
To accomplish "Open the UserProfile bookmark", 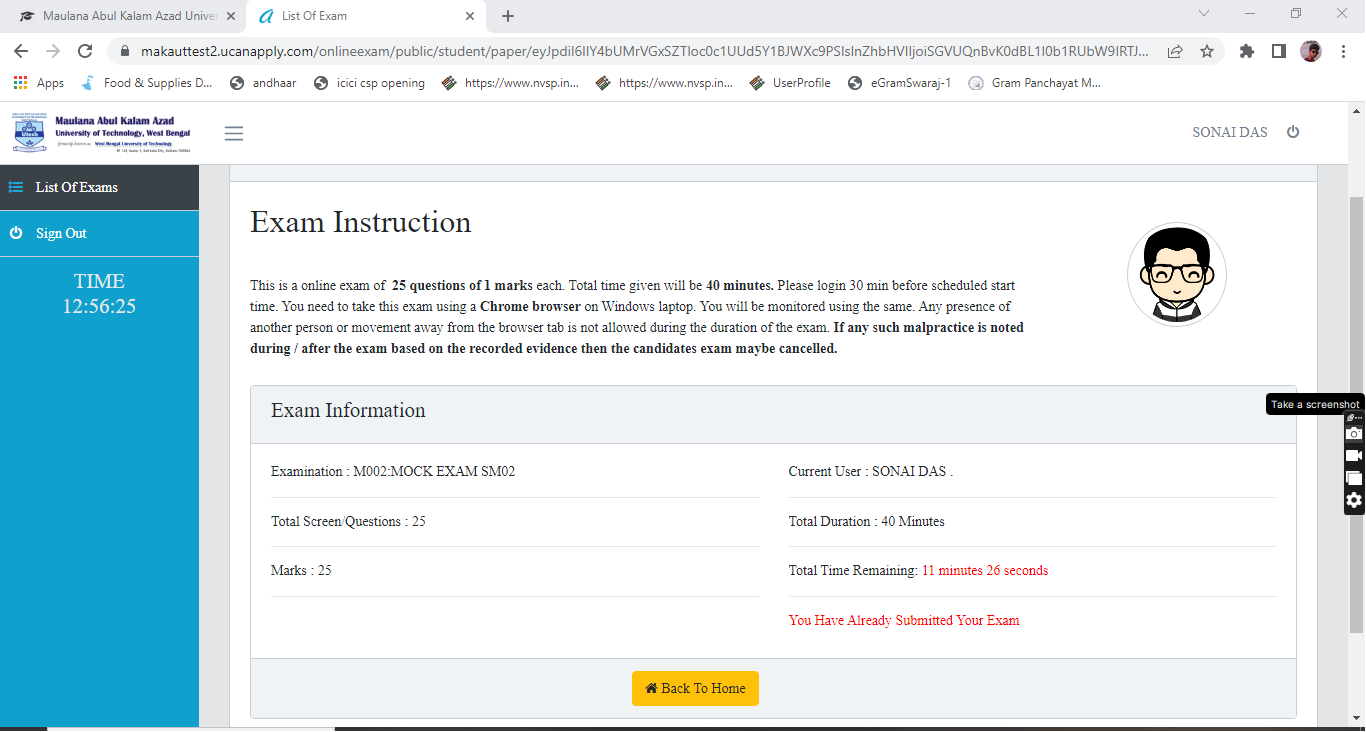I will 790,83.
